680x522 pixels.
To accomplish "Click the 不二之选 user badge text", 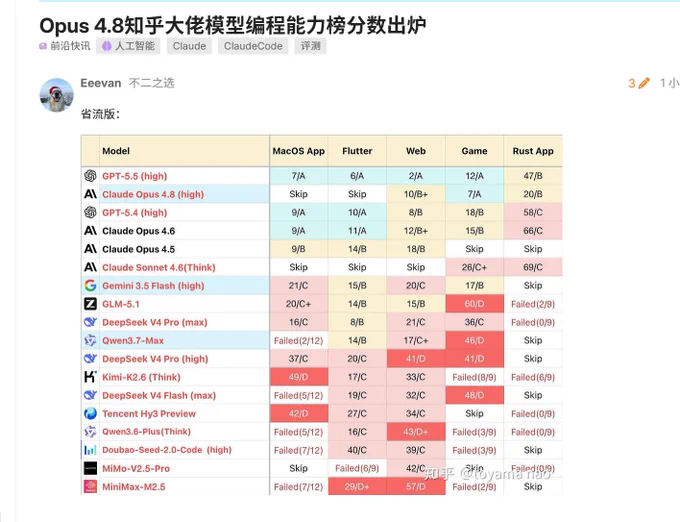I will tap(152, 83).
